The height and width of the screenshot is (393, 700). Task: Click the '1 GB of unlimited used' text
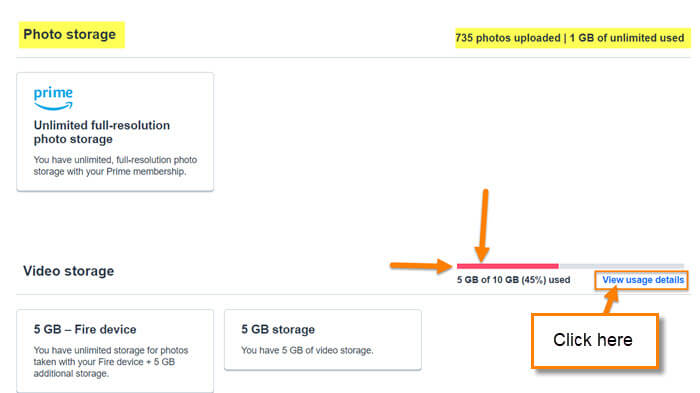coord(627,38)
